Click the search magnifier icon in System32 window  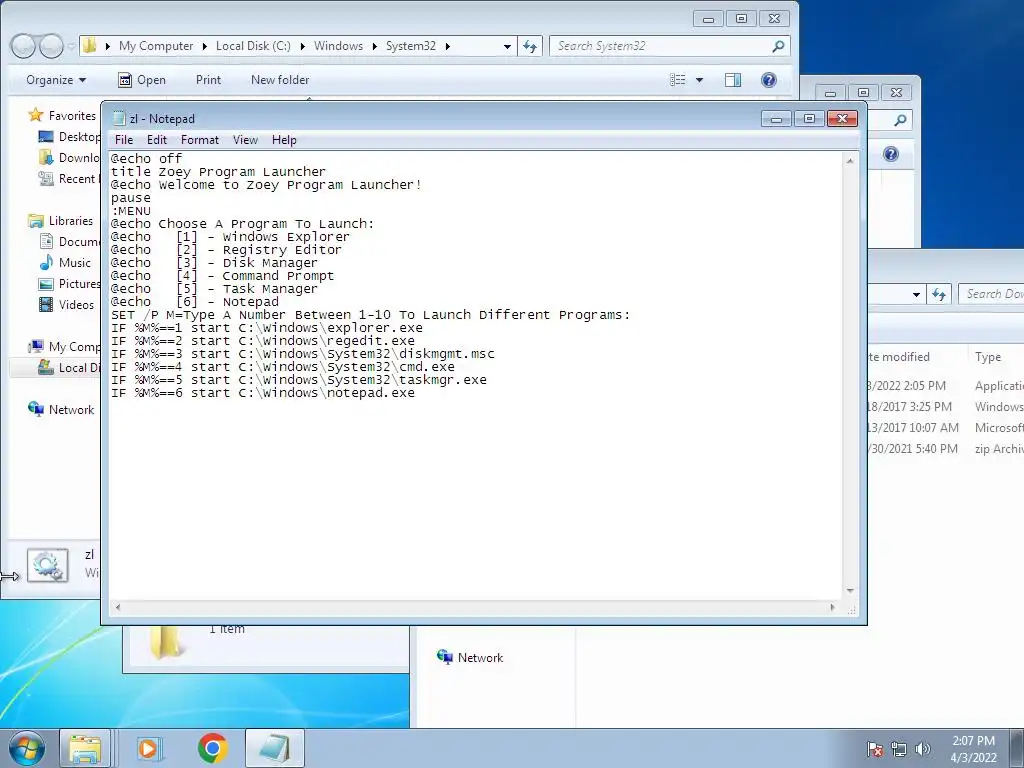[778, 46]
